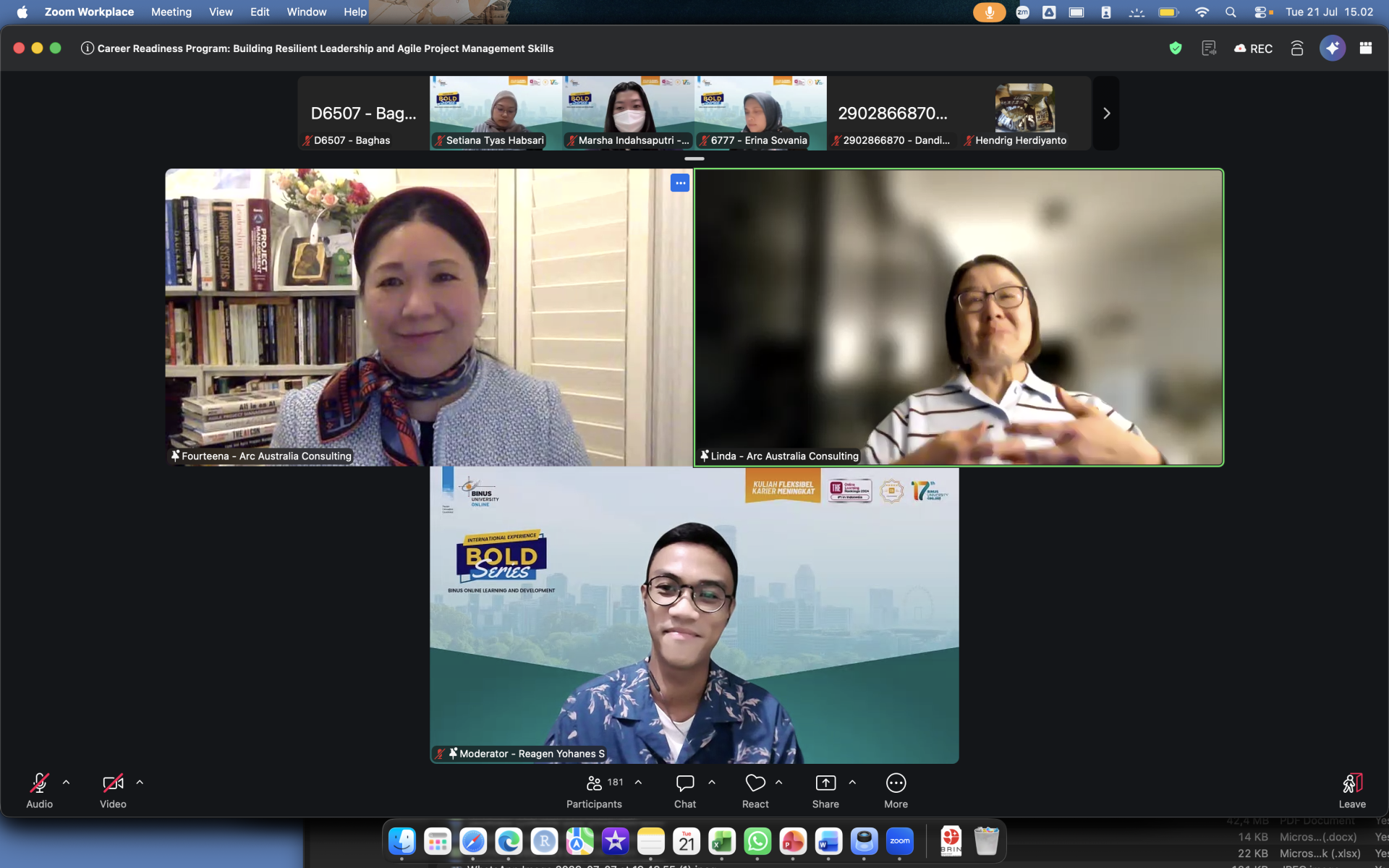Expand video options arrow next to Video

[x=140, y=782]
